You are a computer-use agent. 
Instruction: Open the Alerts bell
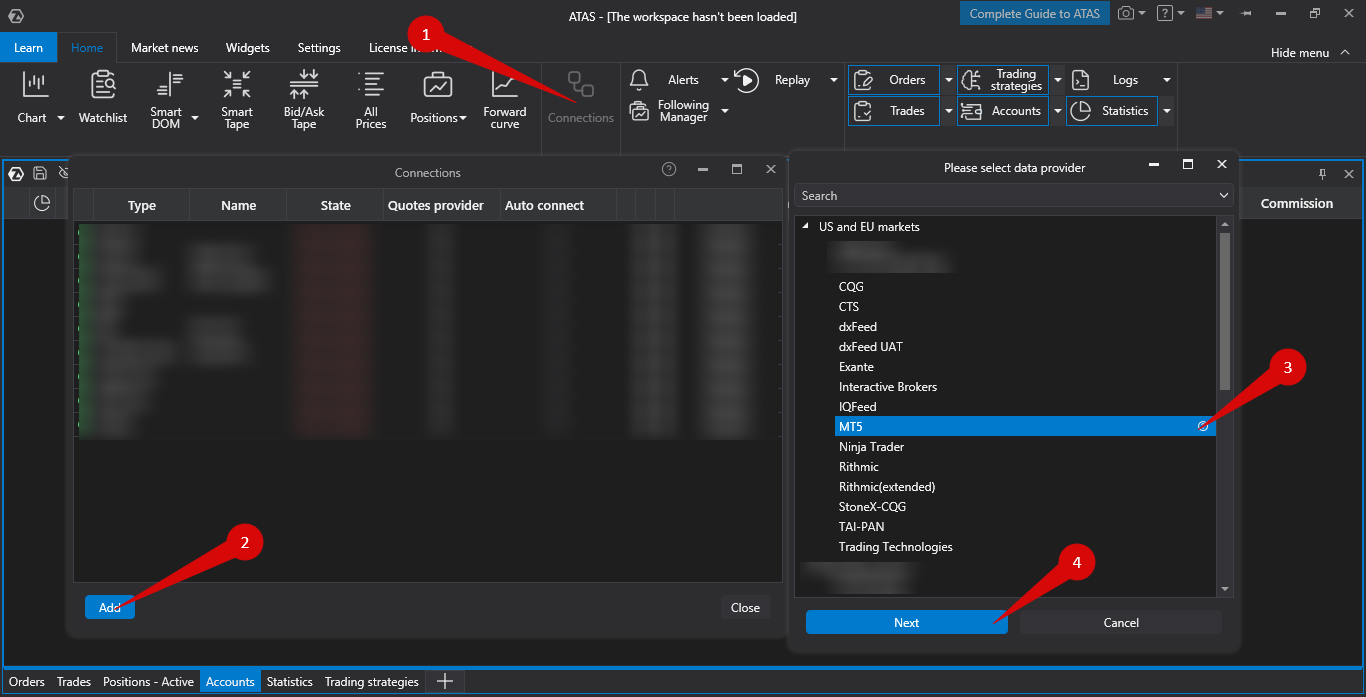click(x=639, y=80)
